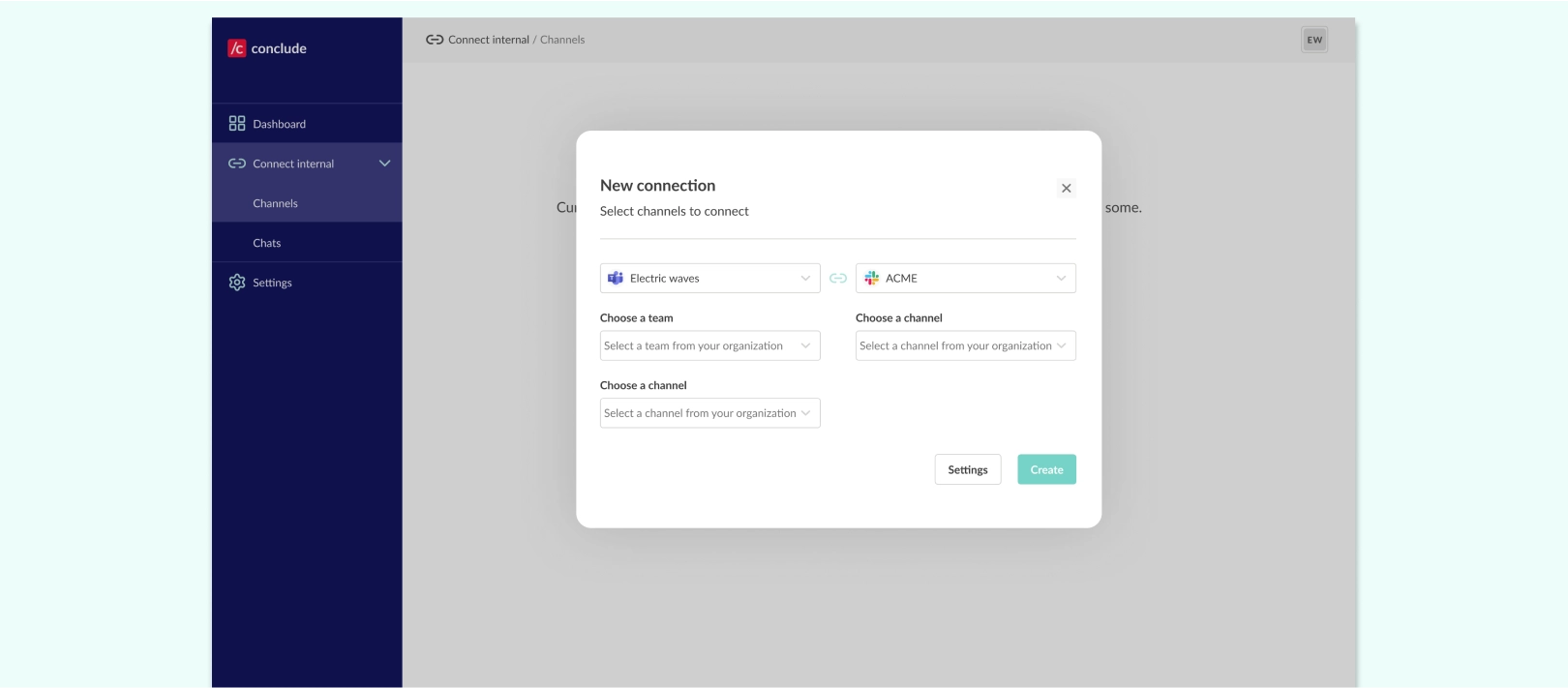Click the breadcrumb link icon in header
This screenshot has width=1568, height=688.
435,40
